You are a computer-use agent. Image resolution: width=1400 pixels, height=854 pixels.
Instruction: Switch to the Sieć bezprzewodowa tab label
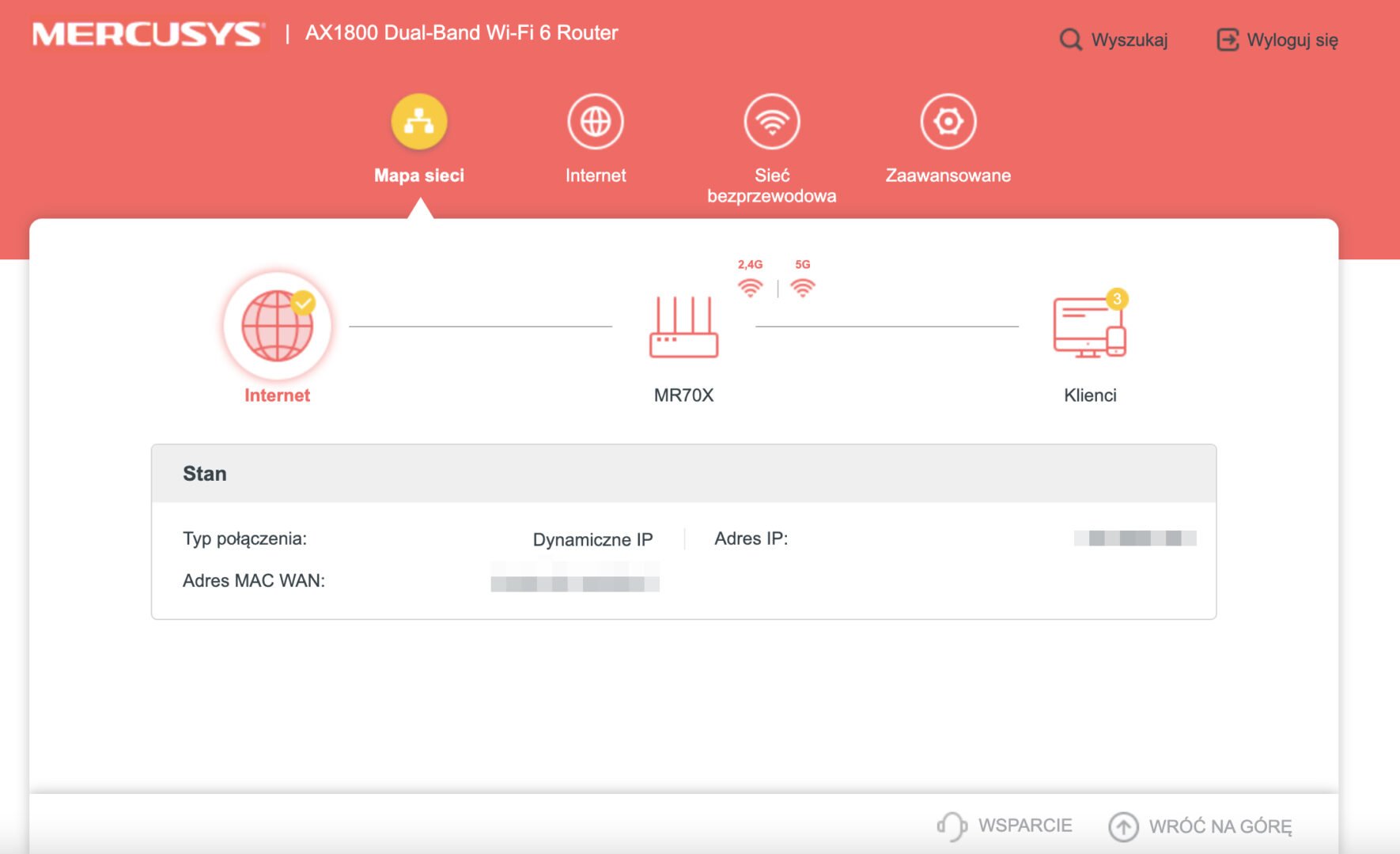click(772, 186)
